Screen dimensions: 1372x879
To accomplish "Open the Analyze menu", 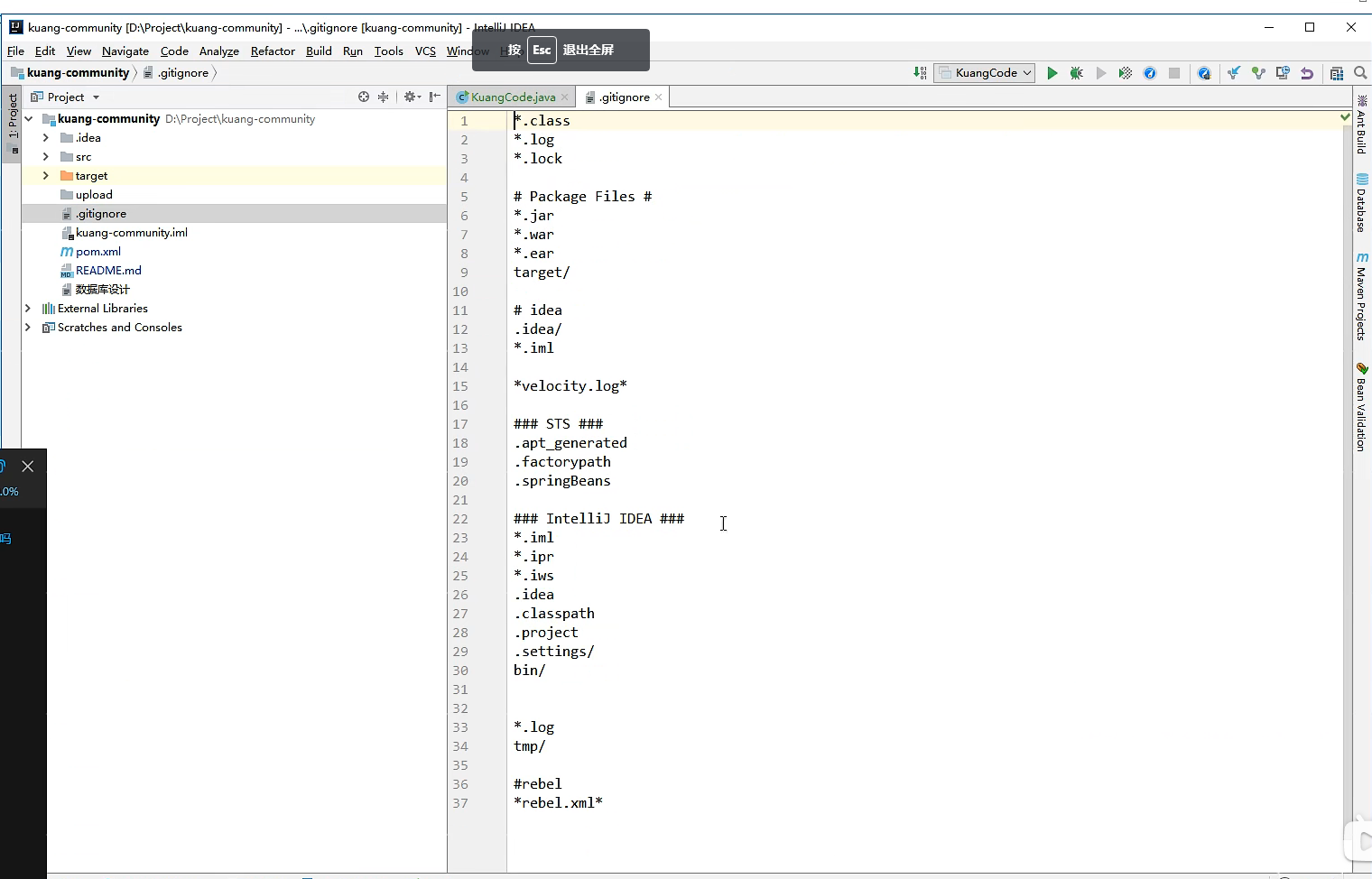I will (219, 51).
